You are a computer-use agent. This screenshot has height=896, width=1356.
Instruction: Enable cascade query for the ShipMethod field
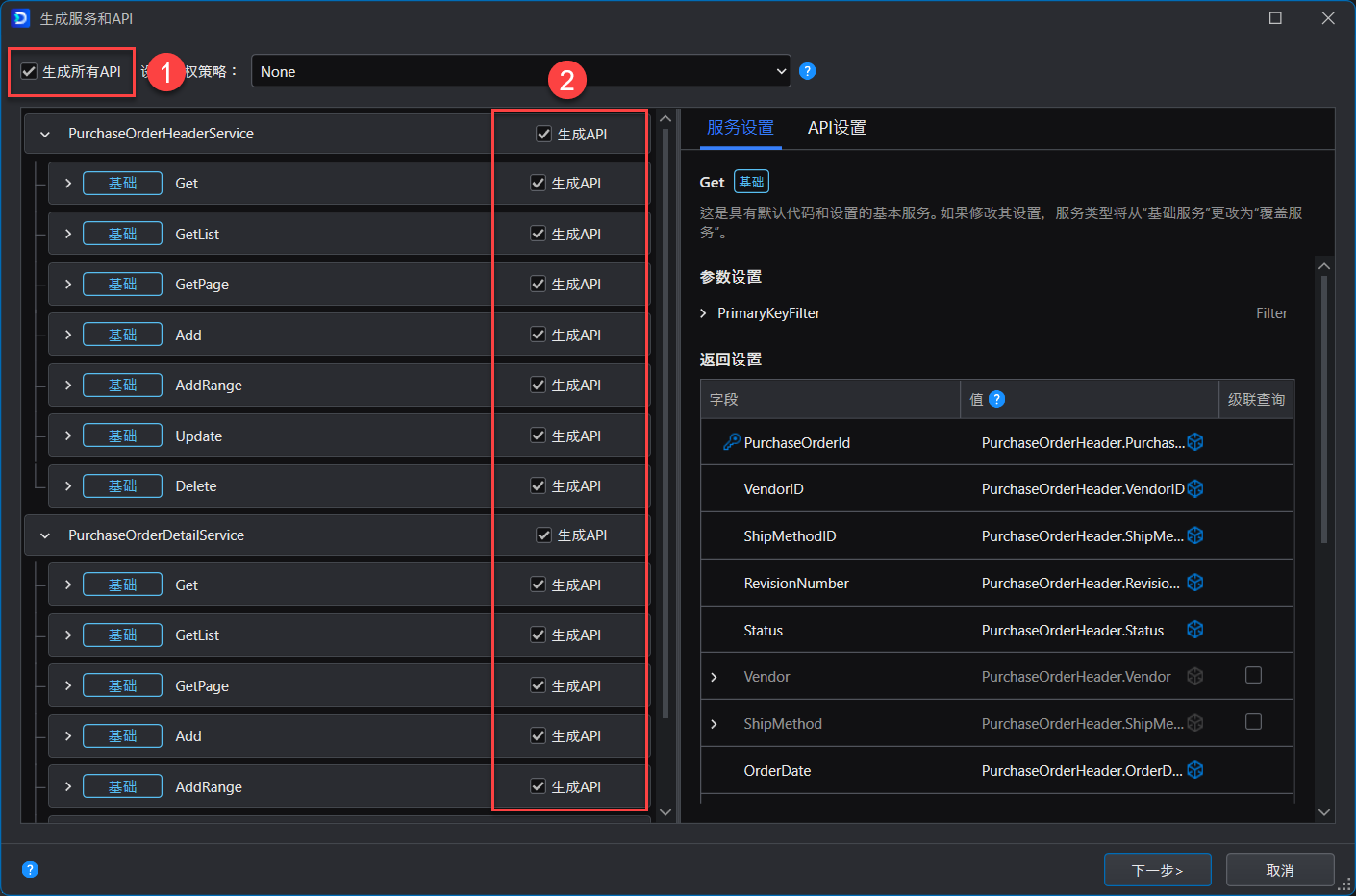1254,721
